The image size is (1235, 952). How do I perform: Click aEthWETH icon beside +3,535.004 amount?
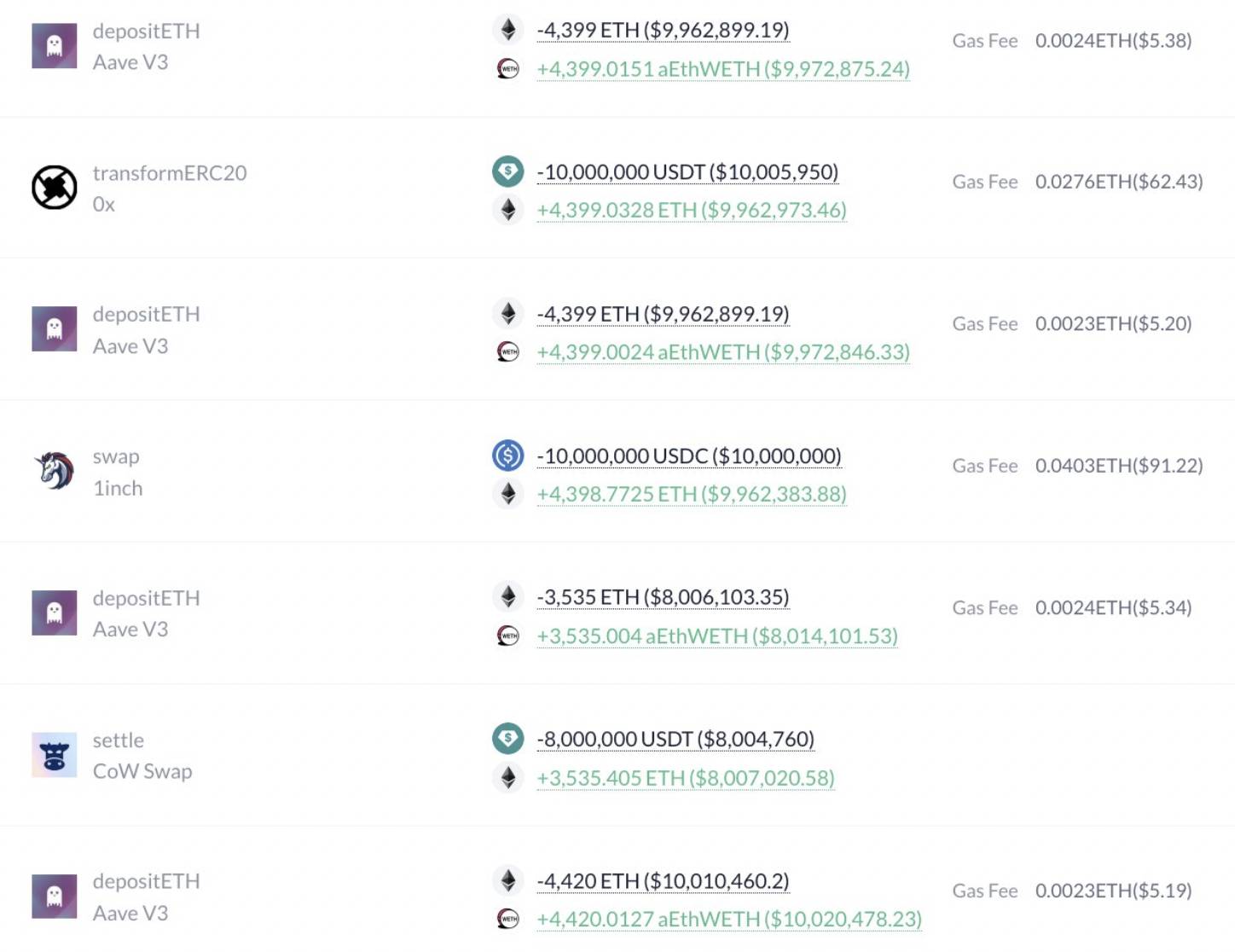508,636
